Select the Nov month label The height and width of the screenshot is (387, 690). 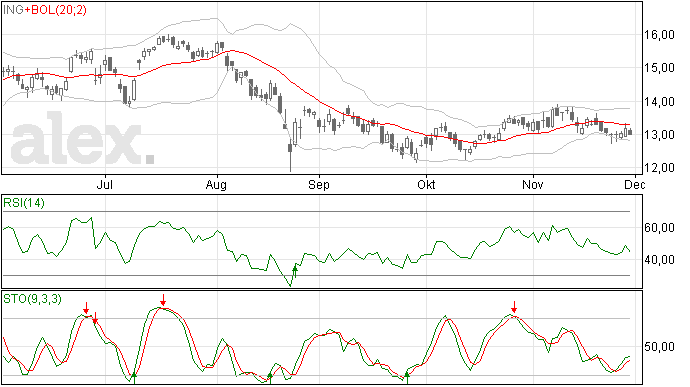click(x=533, y=184)
